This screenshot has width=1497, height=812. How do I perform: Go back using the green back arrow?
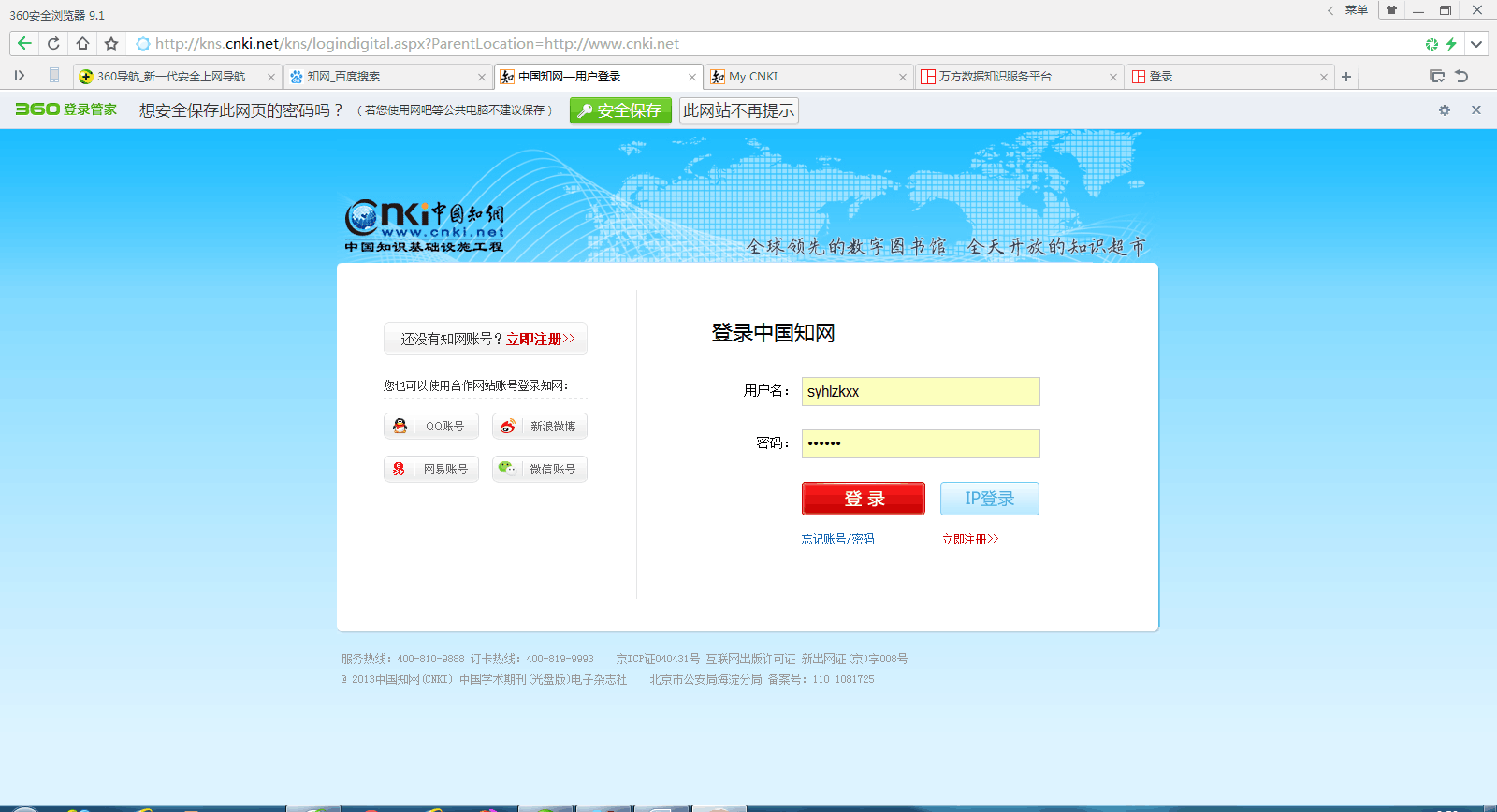click(24, 43)
